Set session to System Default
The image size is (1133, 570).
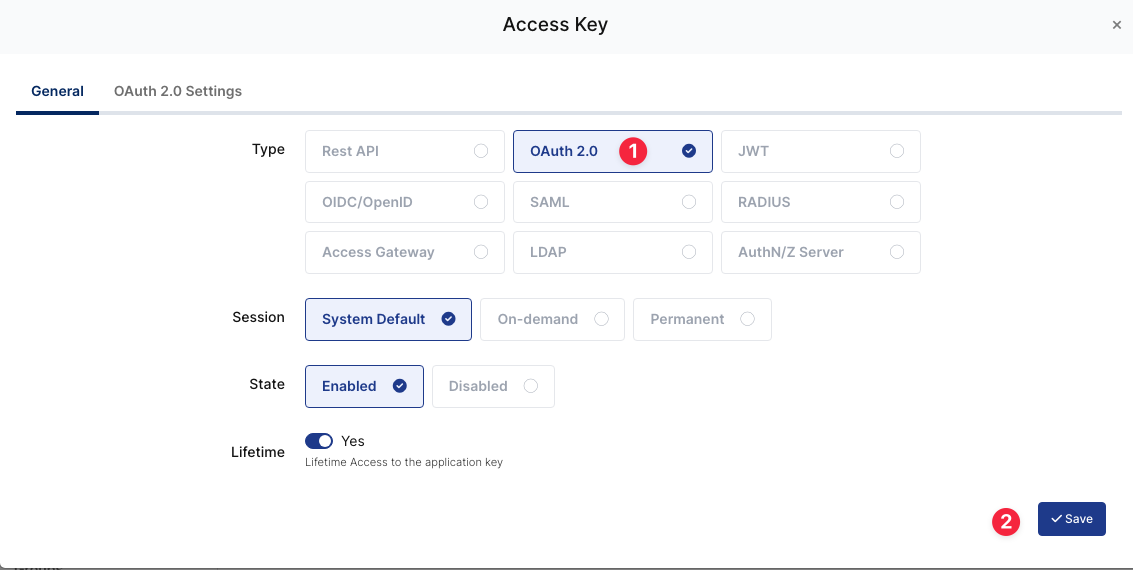click(x=387, y=319)
